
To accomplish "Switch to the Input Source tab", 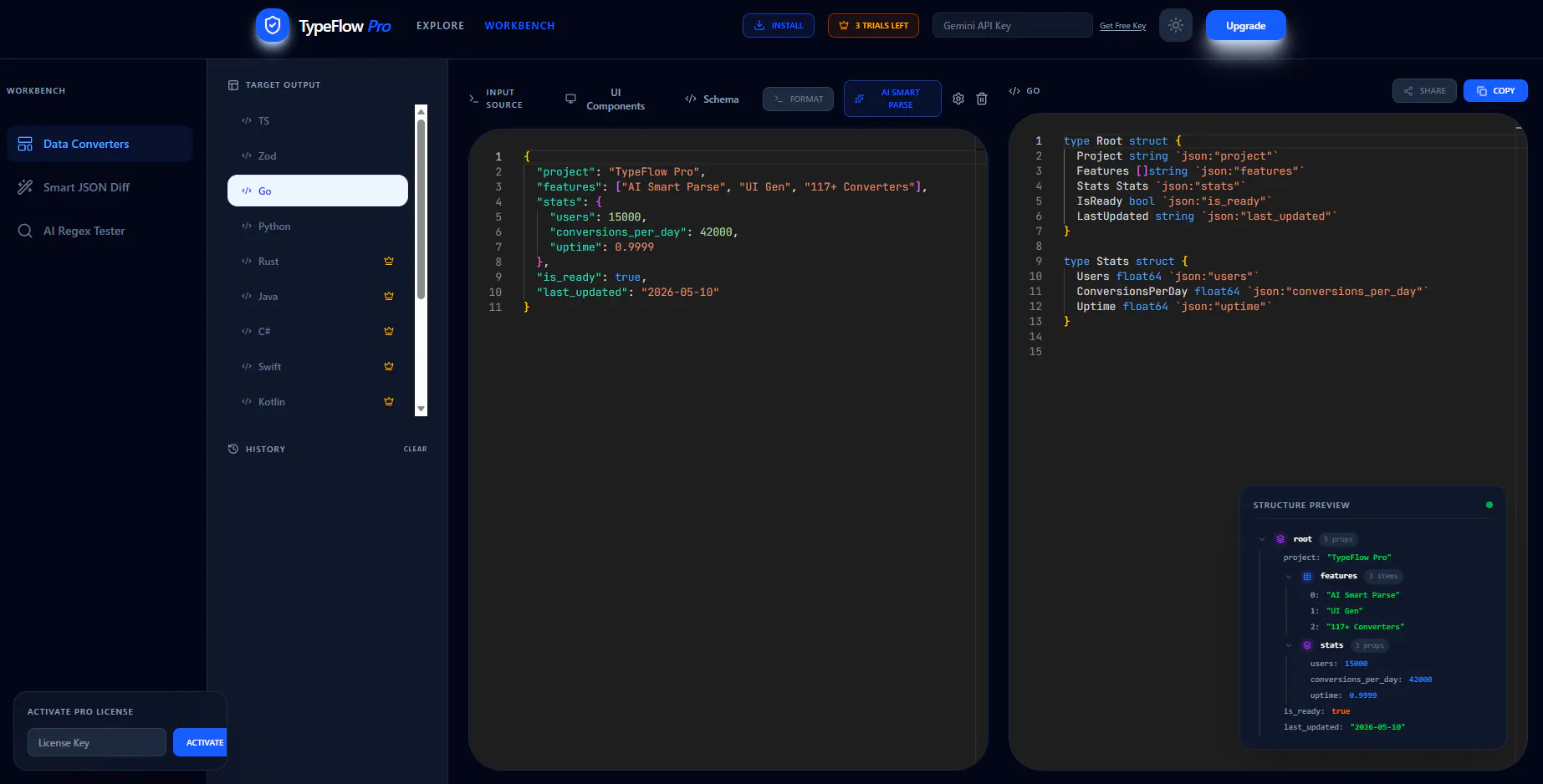I will [x=496, y=99].
